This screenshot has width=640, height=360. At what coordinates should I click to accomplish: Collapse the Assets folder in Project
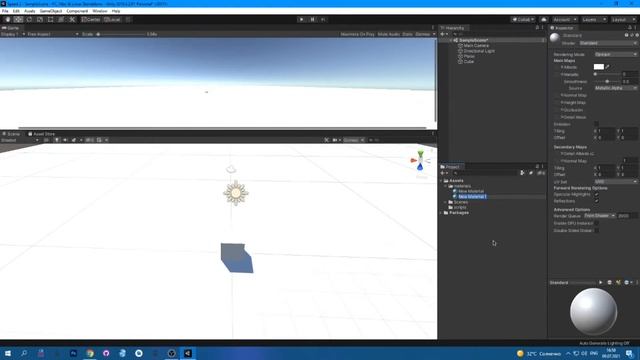(441, 180)
